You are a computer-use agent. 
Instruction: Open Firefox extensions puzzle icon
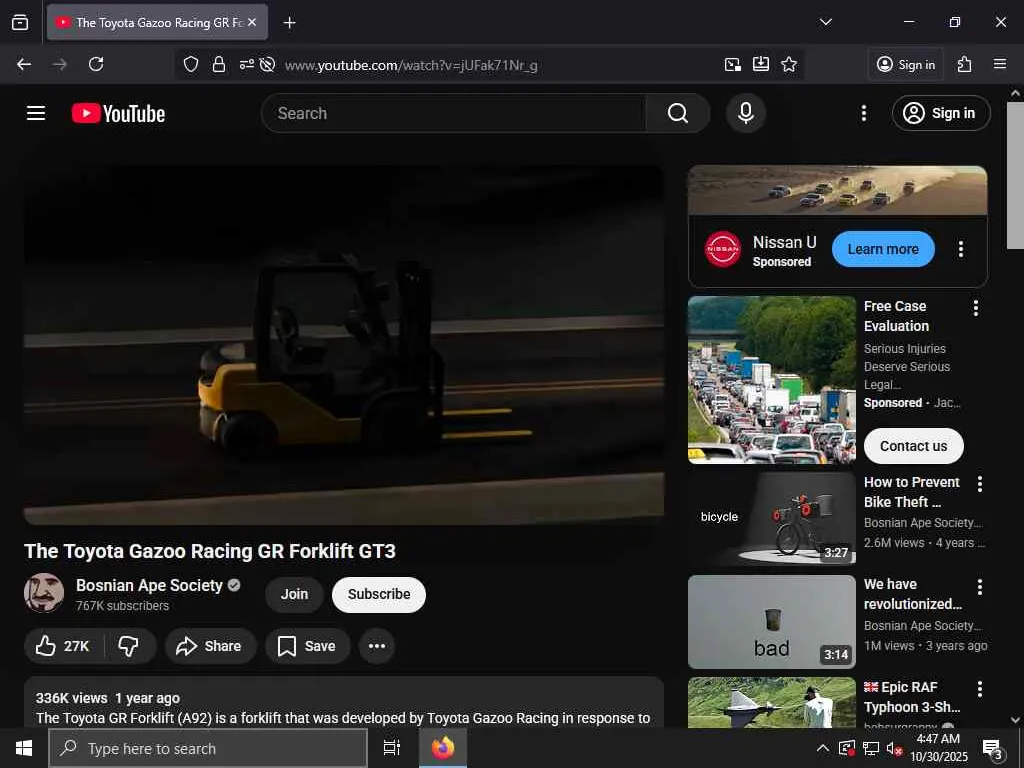point(965,64)
